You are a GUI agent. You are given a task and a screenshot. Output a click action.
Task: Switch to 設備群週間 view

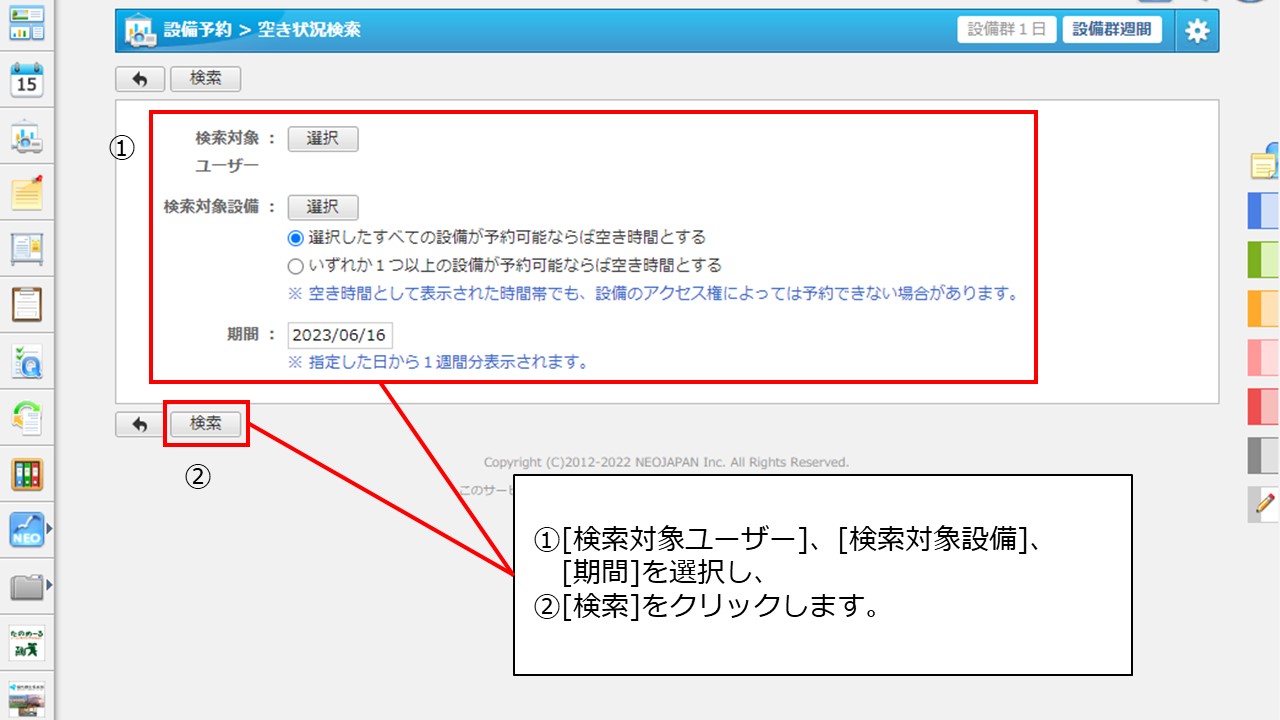[1112, 30]
